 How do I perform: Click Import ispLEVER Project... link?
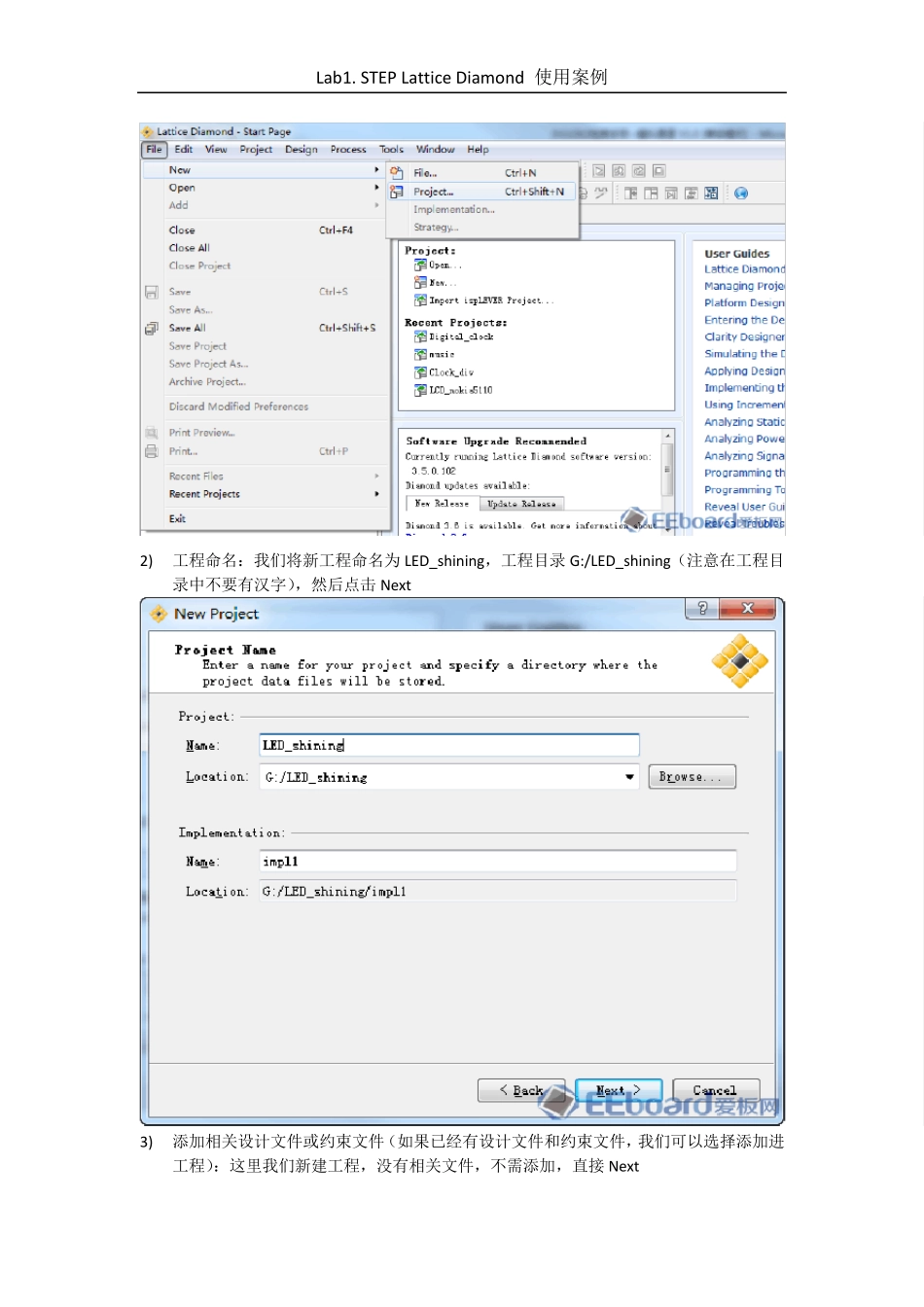[492, 300]
